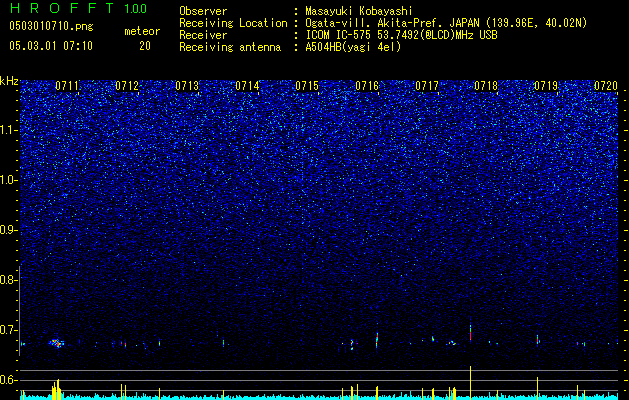Click the meteor count value 20
629x400 pixels.
[x=145, y=46]
